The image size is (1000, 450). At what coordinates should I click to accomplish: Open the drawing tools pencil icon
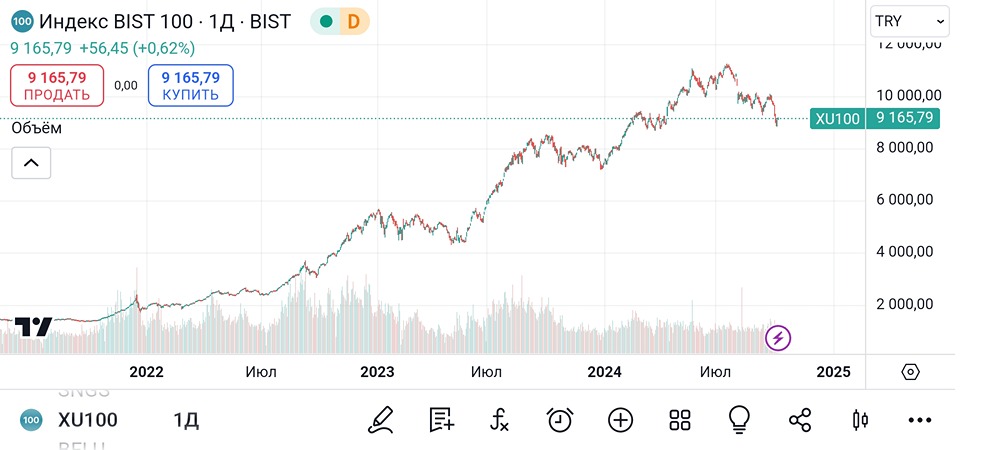[380, 420]
